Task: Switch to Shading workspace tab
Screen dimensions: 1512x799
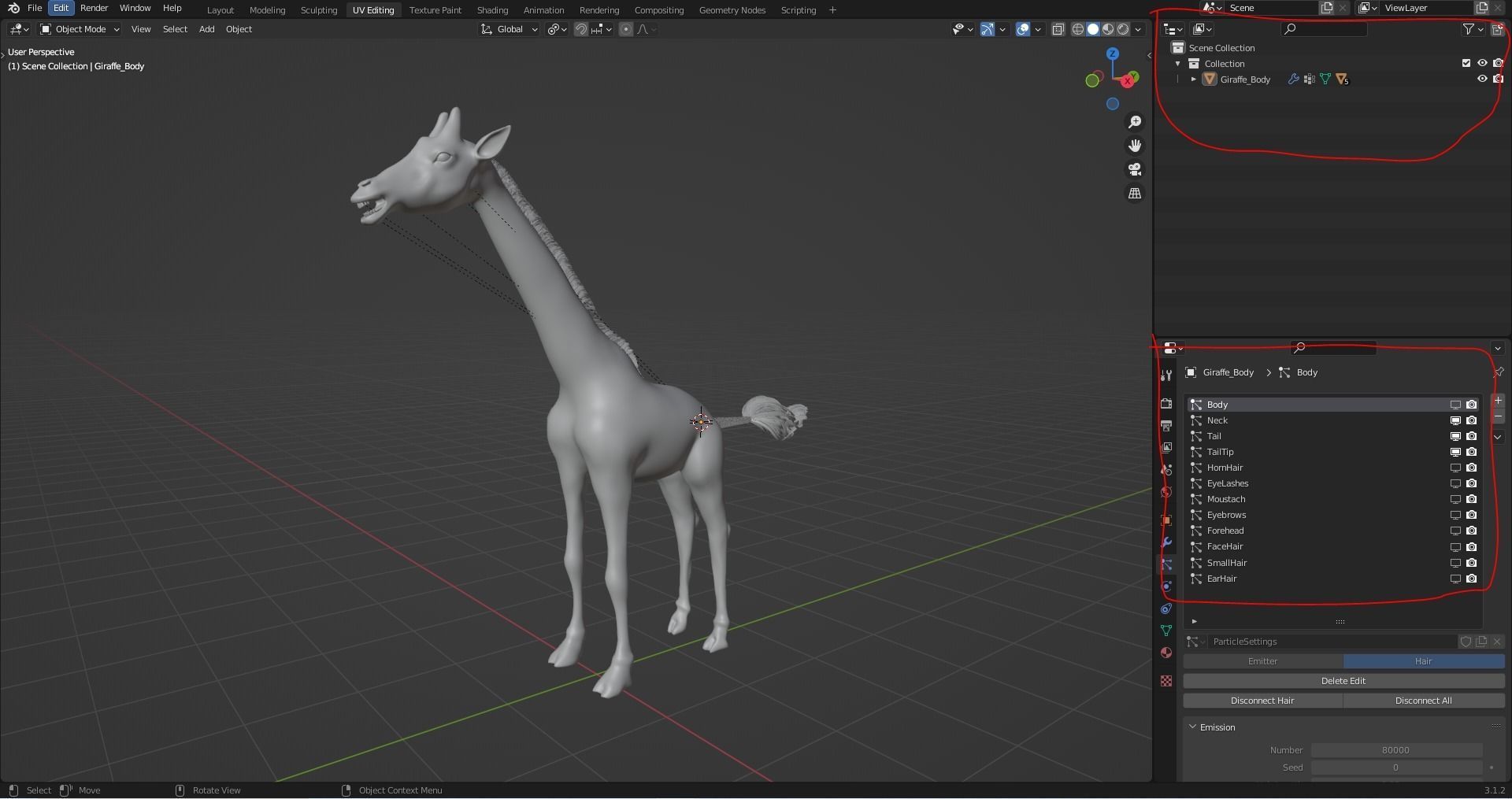Action: (x=492, y=10)
